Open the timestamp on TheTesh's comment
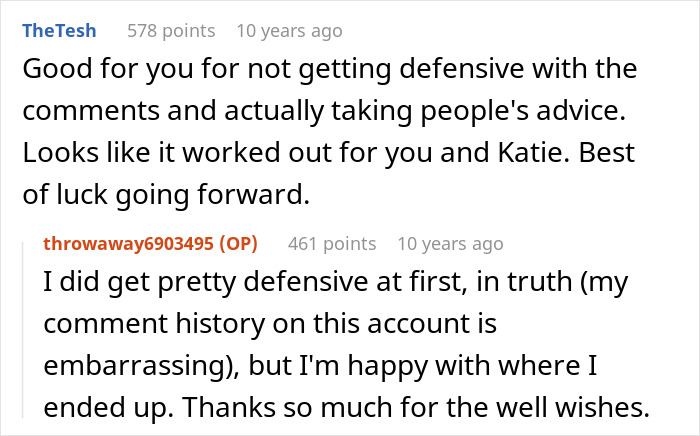Screen dimensions: 700x436 (289, 31)
